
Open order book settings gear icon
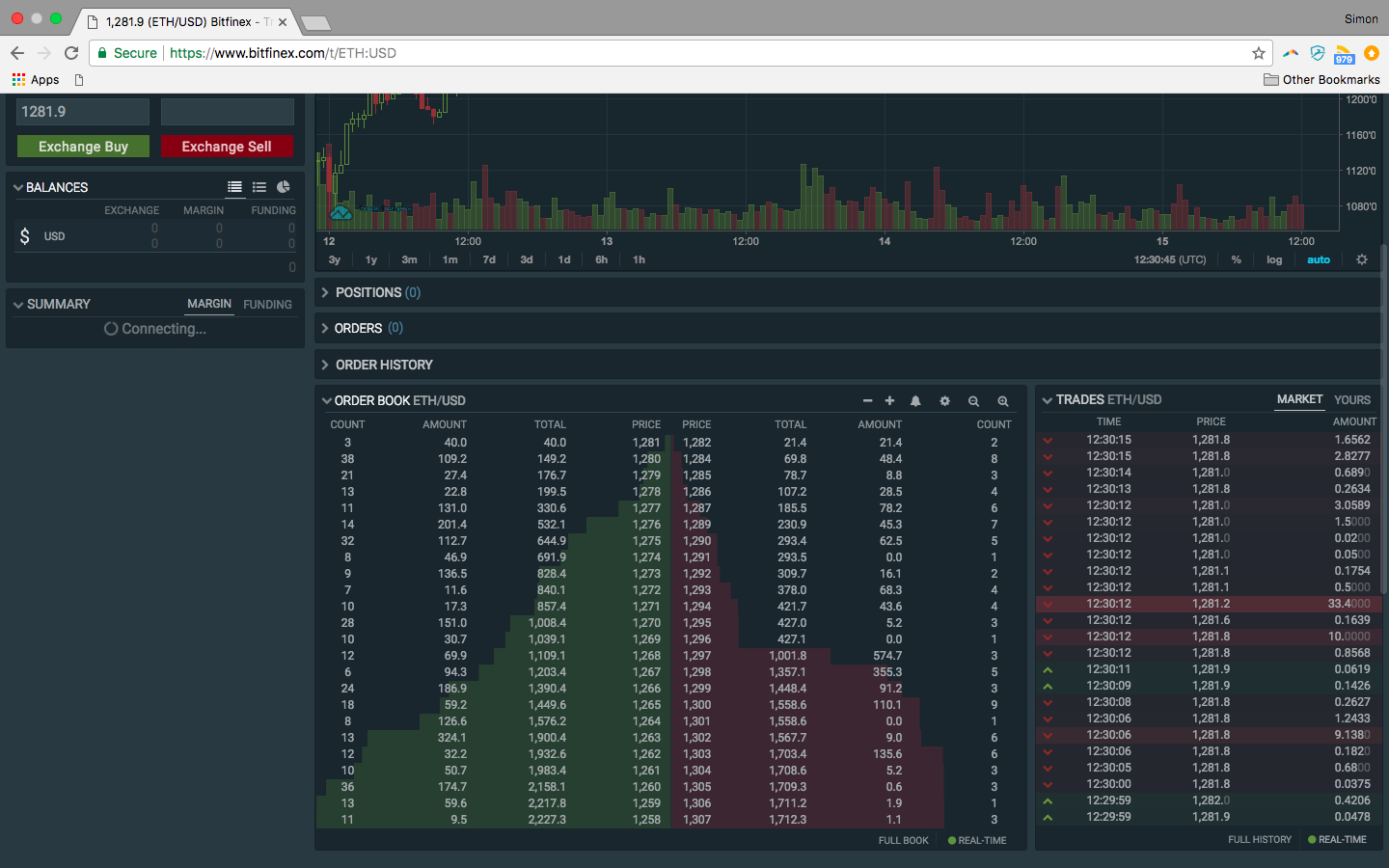[944, 401]
